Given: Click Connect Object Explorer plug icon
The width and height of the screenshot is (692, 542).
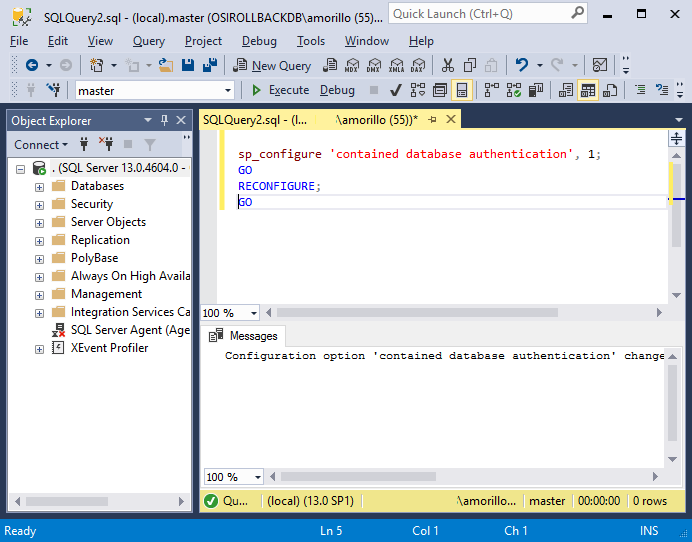Looking at the screenshot, I should (x=84, y=144).
